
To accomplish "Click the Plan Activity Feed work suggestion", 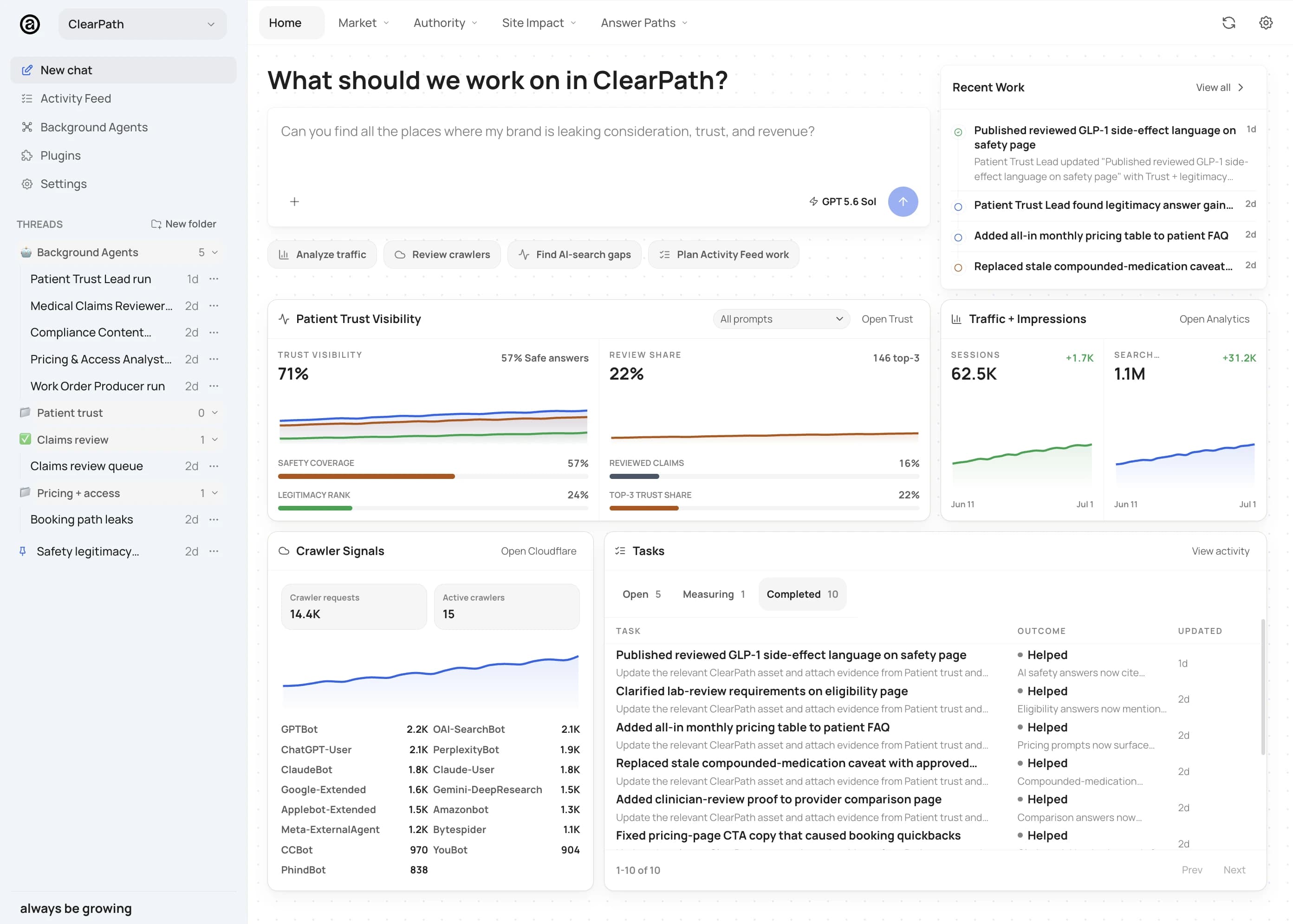I will tap(723, 254).
